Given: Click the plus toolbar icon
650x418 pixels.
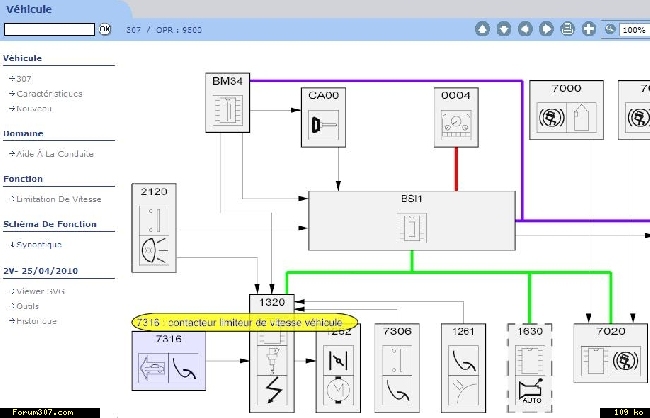Looking at the screenshot, I should [589, 29].
